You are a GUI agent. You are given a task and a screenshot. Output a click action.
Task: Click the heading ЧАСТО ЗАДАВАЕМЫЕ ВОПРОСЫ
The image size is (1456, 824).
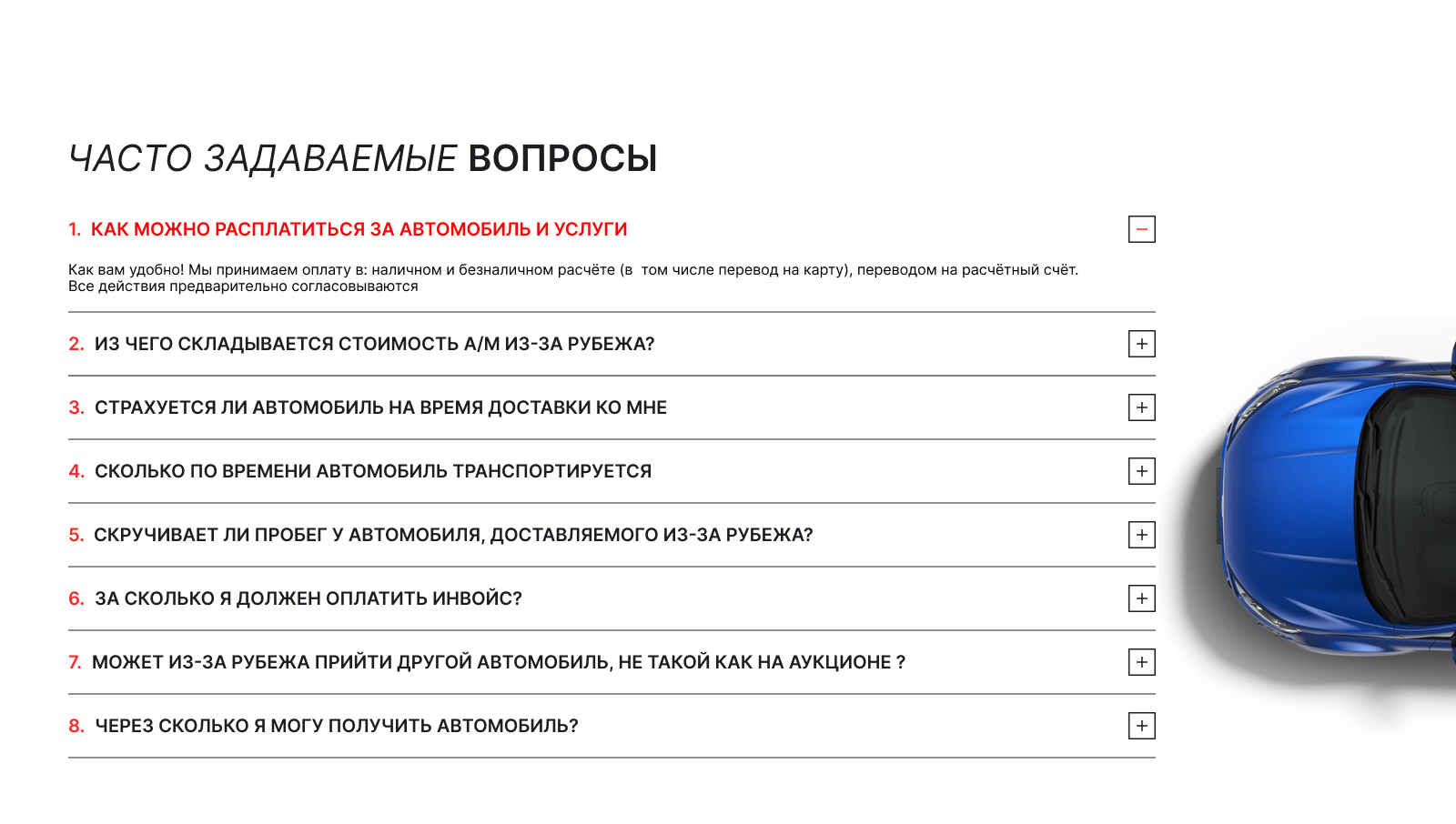coord(362,157)
